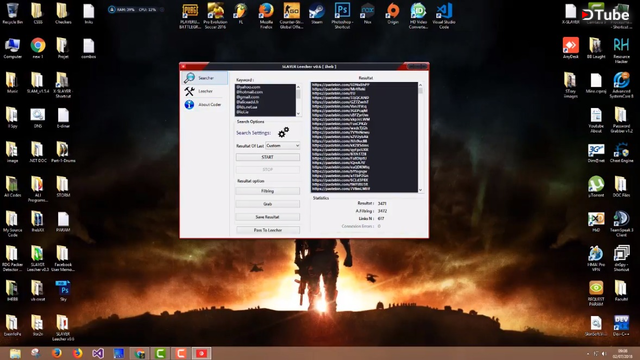The height and width of the screenshot is (360, 640).
Task: Open the Computer desktop icon
Action: tap(13, 48)
